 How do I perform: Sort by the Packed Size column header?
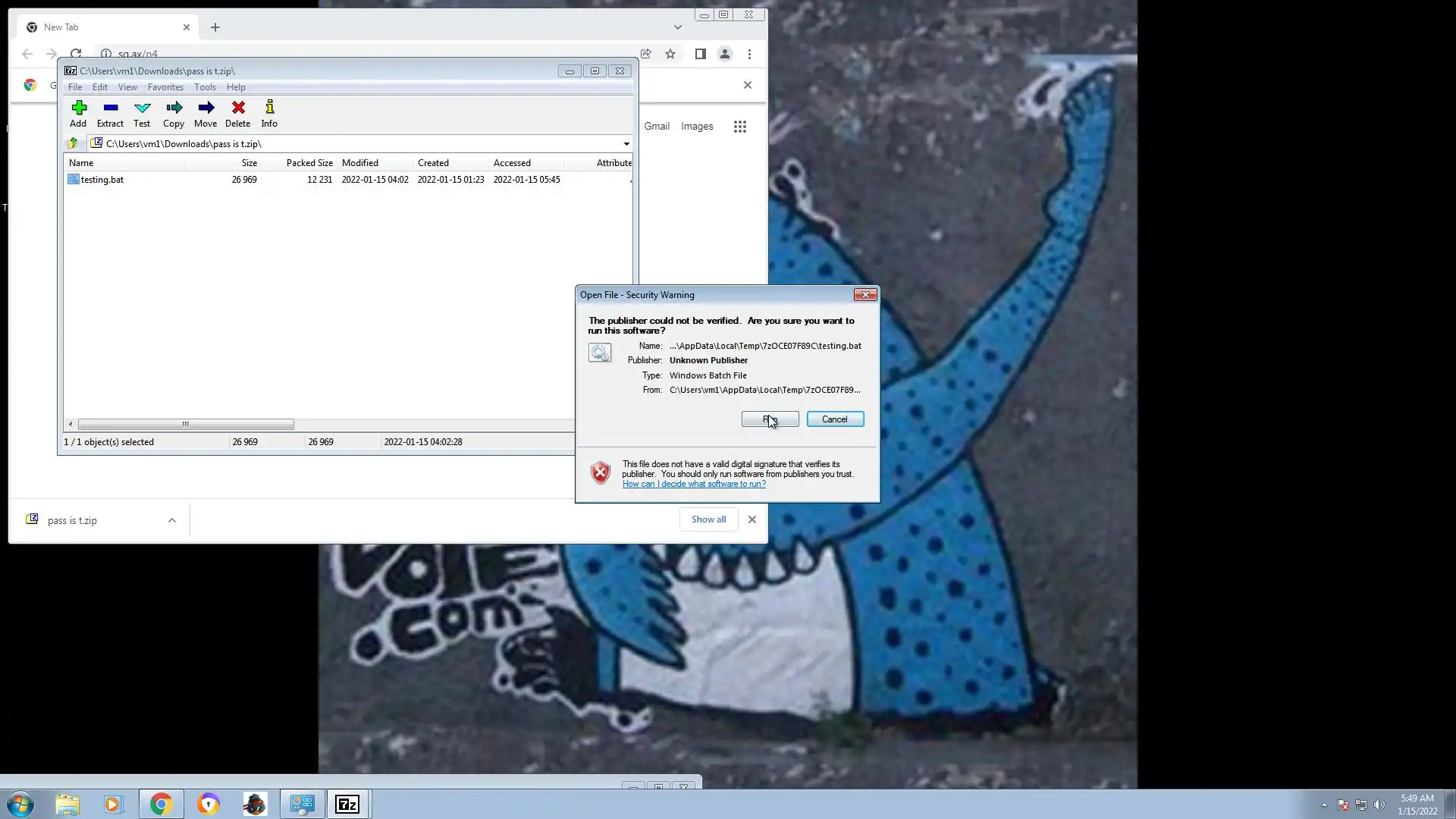[309, 163]
